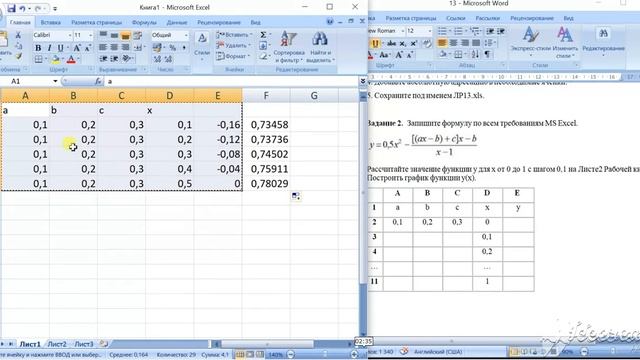The image size is (640, 360).
Task: Click AutoSum sigma icon
Action: click(x=263, y=35)
